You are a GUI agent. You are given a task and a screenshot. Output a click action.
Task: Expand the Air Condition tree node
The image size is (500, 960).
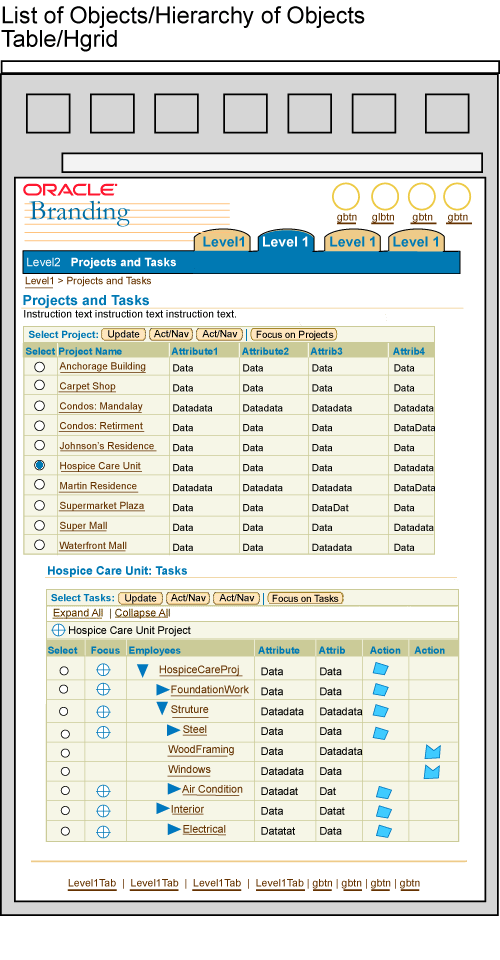pos(174,789)
